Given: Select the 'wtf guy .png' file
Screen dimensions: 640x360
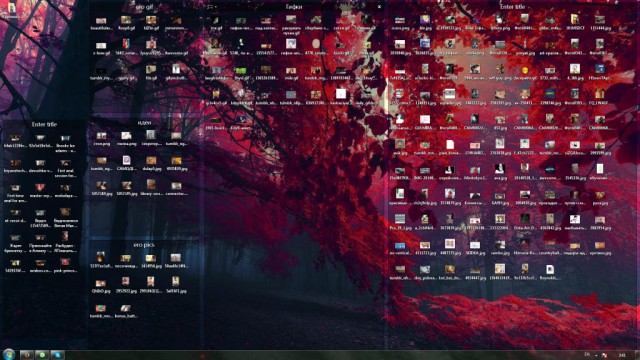Looking at the screenshot, I should pos(500,73).
